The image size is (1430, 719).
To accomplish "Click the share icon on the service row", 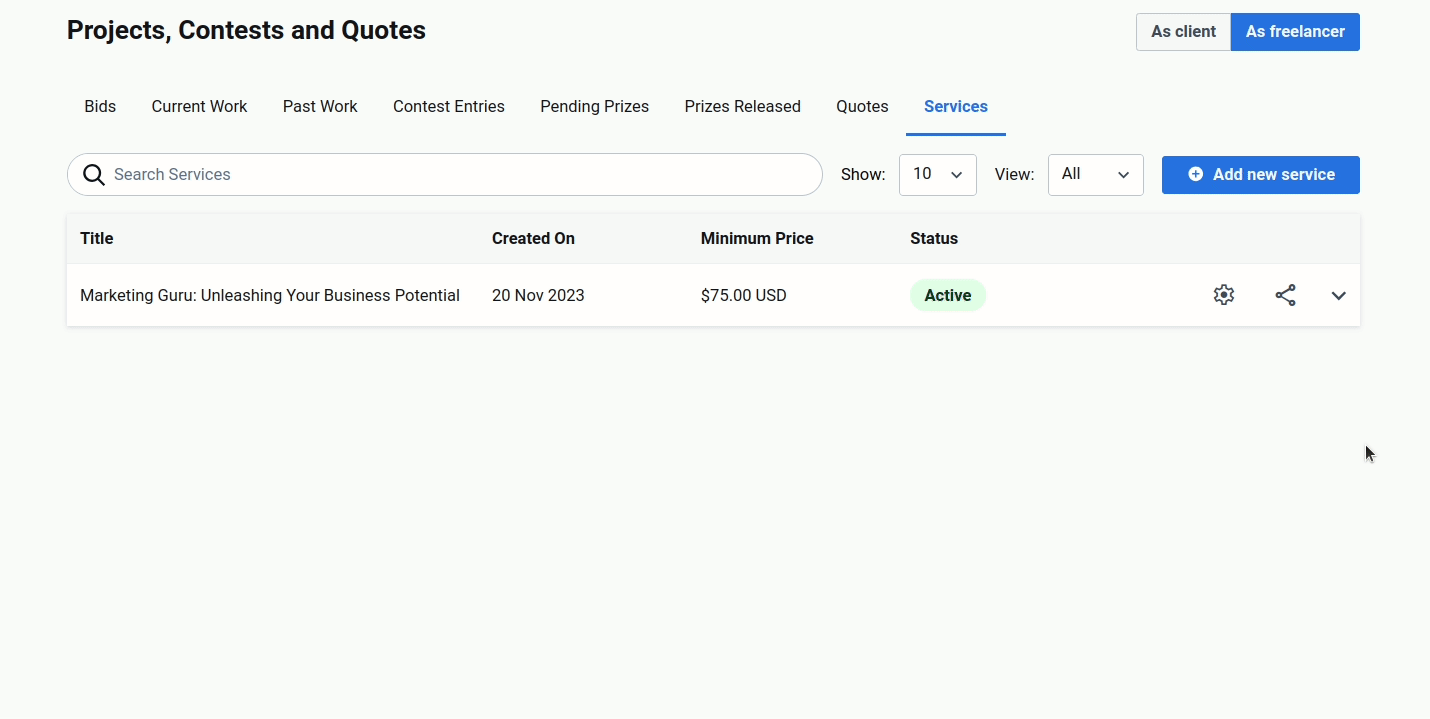I will click(1286, 295).
